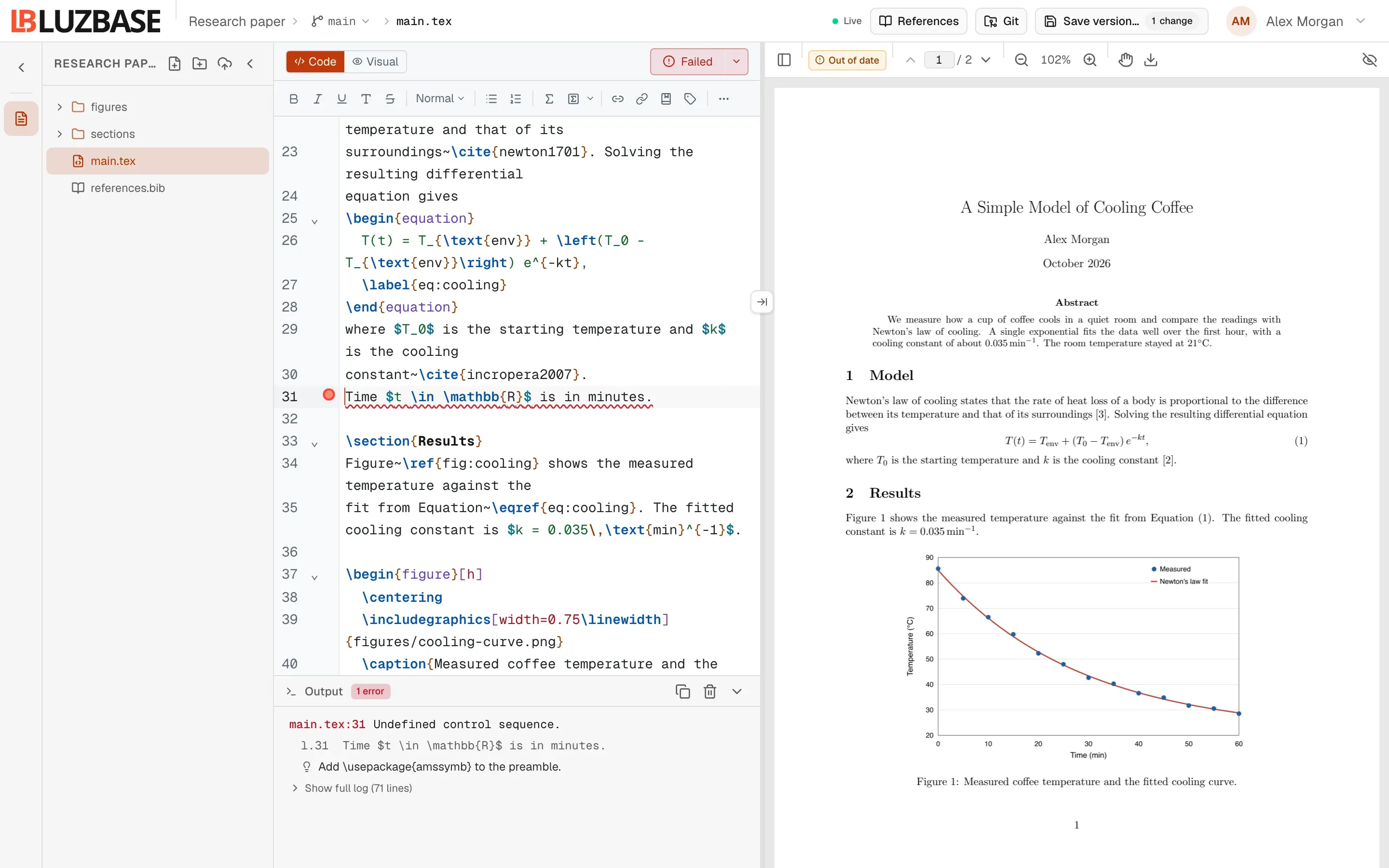Open the References panel
This screenshot has width=1389, height=868.
(x=918, y=21)
